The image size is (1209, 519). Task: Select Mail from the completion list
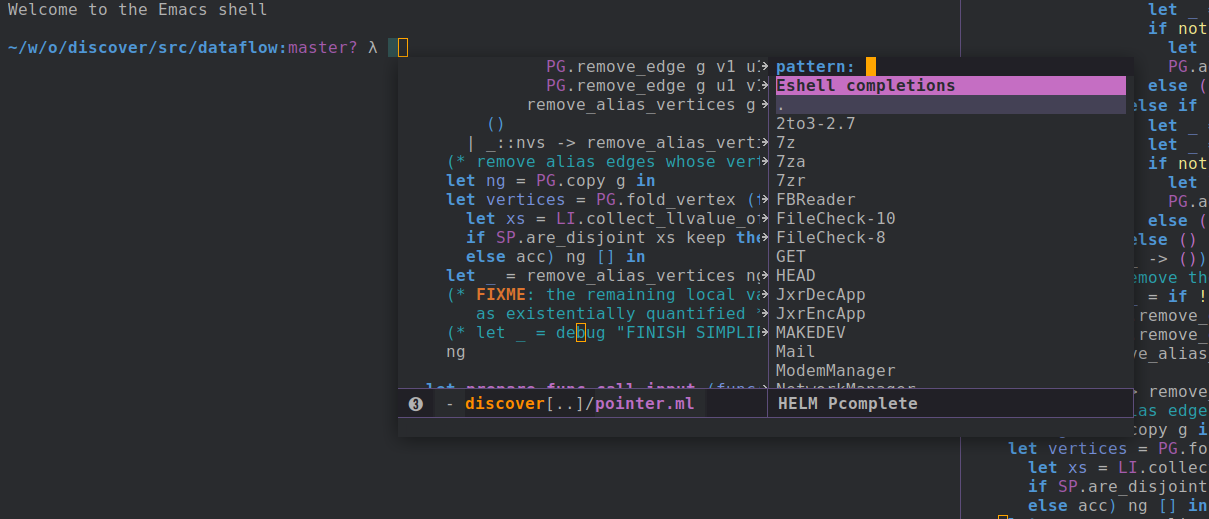click(x=796, y=352)
